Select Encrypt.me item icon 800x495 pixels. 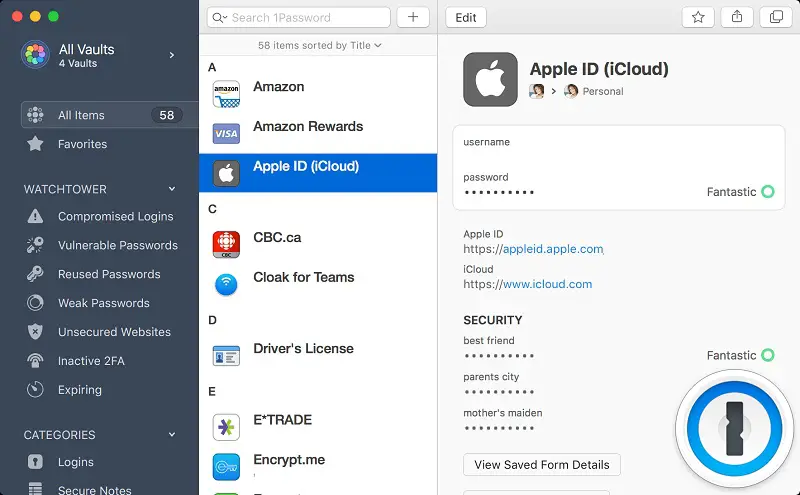coord(226,467)
